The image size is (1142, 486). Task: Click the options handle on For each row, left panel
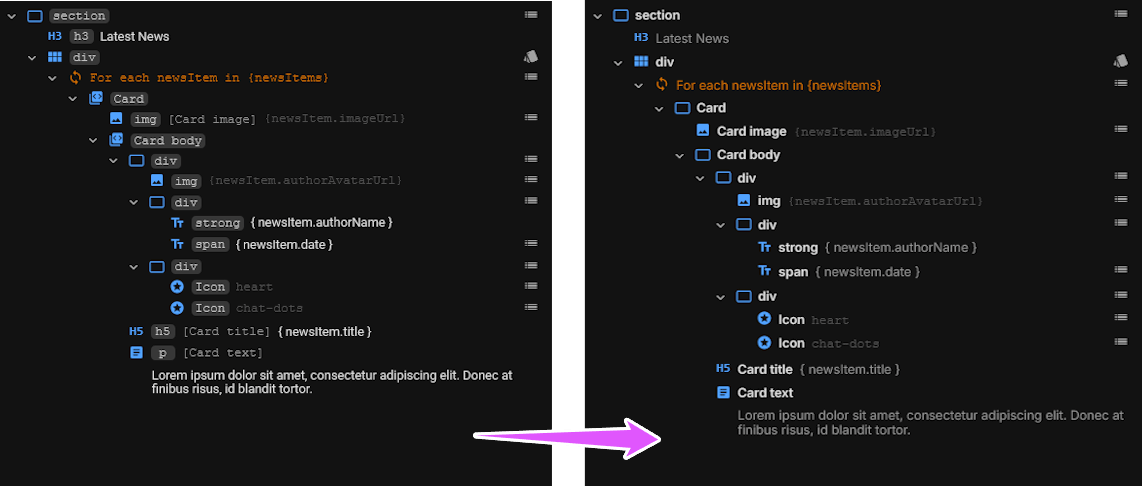531,76
